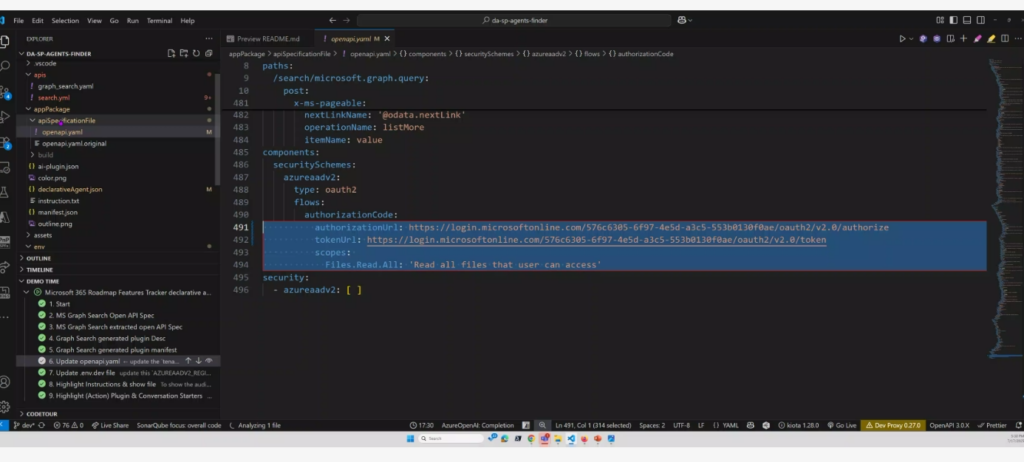Refresh the Explorer tree
Viewport: 1024px width, 462px height.
(x=196, y=54)
